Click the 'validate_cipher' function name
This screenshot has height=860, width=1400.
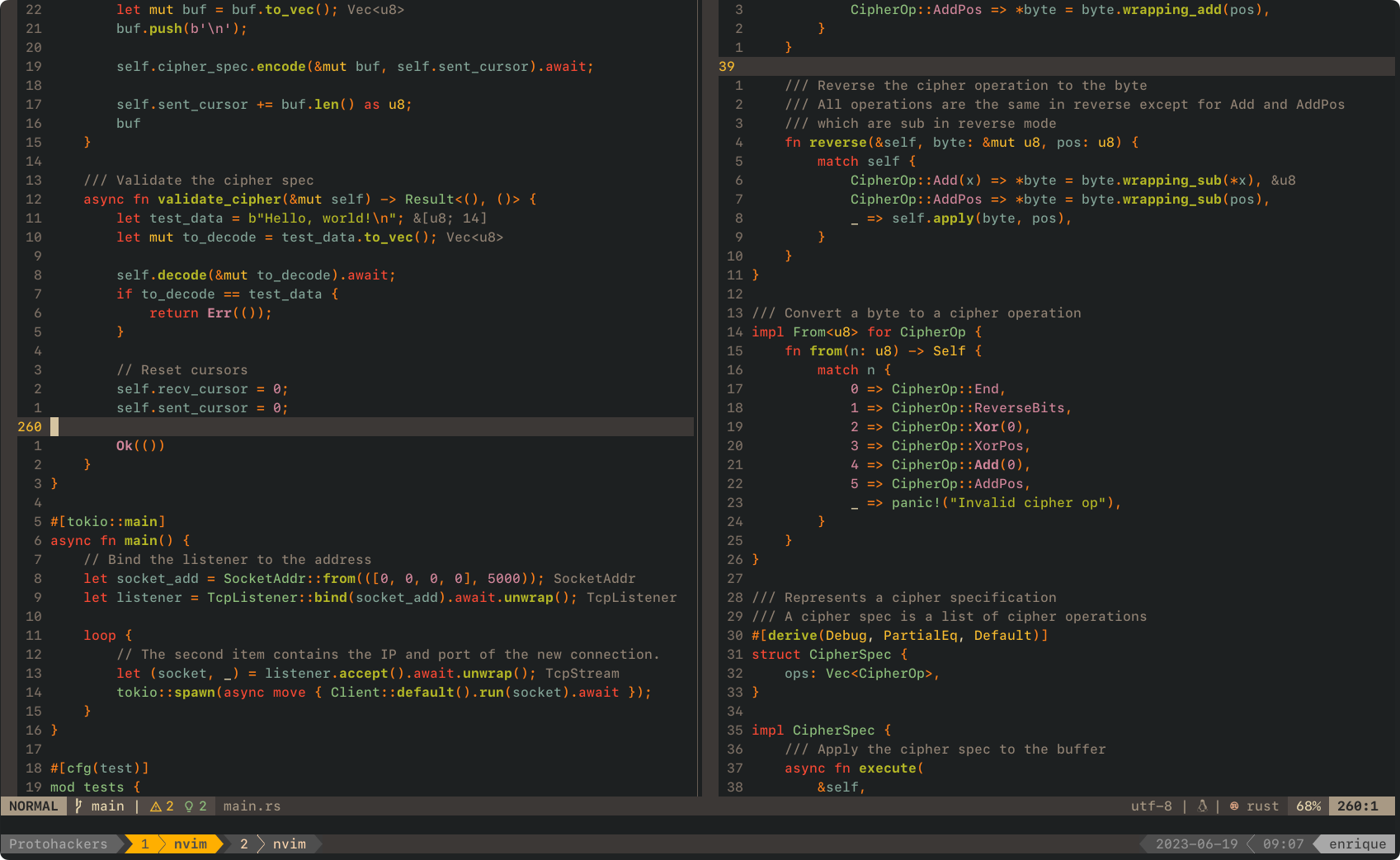click(x=219, y=200)
